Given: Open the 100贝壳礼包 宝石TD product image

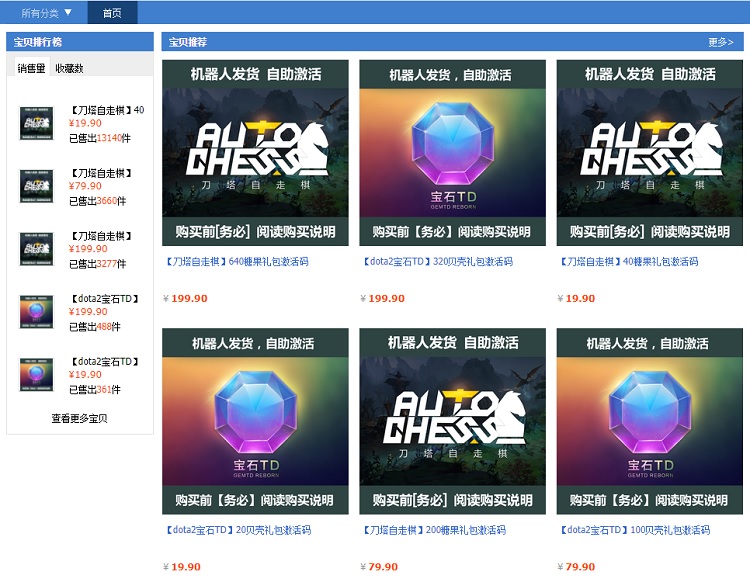Looking at the screenshot, I should [650, 421].
